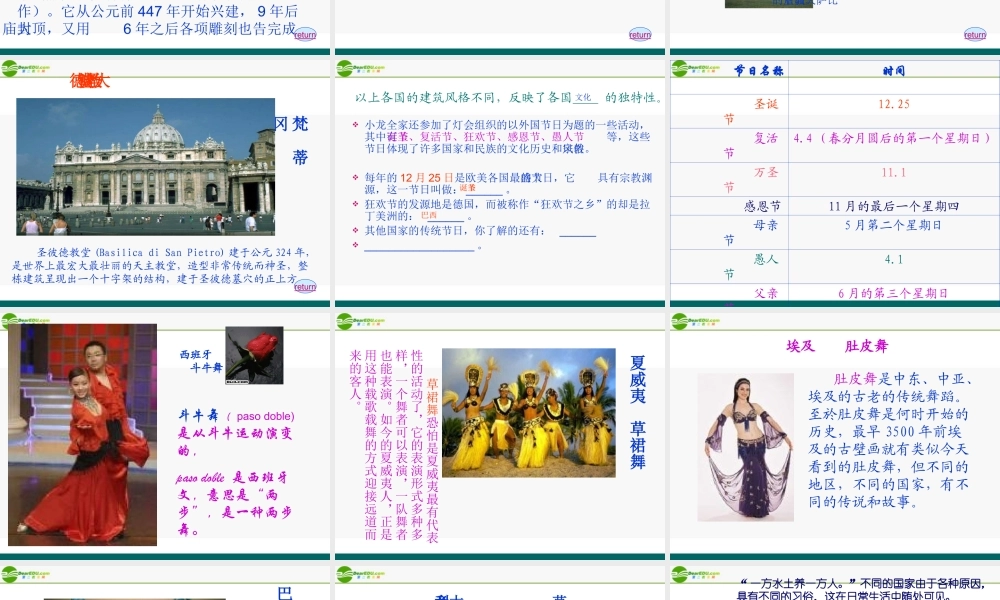Select the 狂欢节的发源地是德国 bullet text
Viewport: 1000px width, 600px height.
[507, 210]
